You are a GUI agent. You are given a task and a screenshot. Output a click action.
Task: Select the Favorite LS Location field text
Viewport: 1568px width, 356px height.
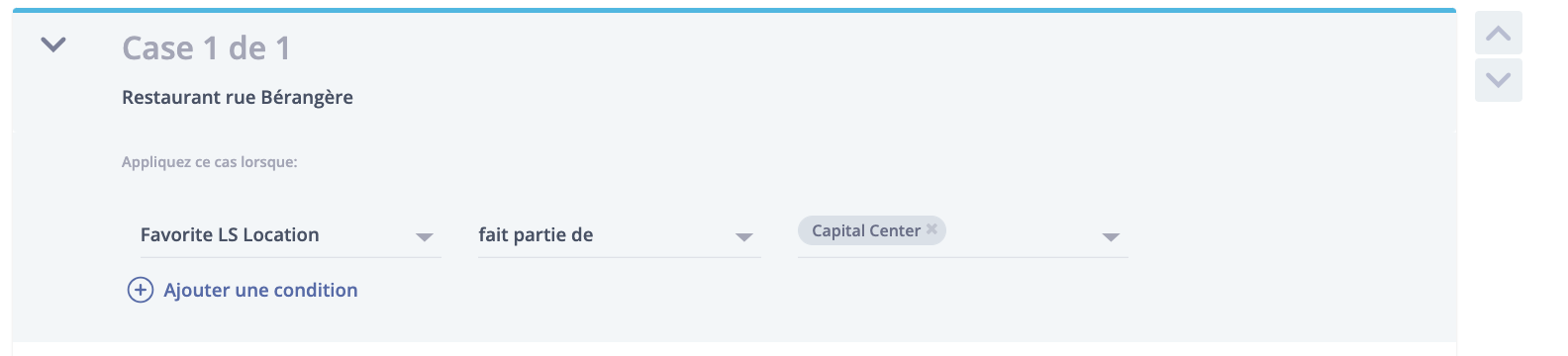pyautogui.click(x=230, y=234)
